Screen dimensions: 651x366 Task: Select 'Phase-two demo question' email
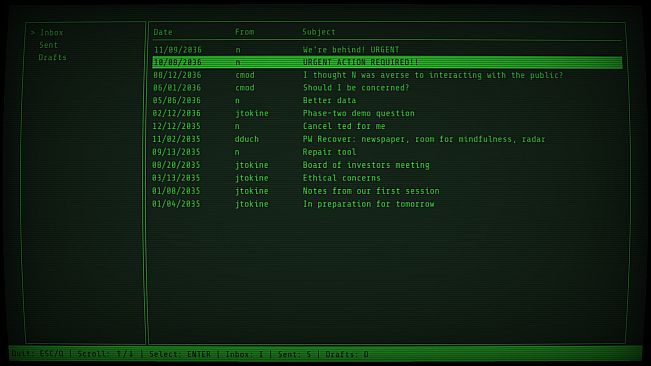coord(387,113)
